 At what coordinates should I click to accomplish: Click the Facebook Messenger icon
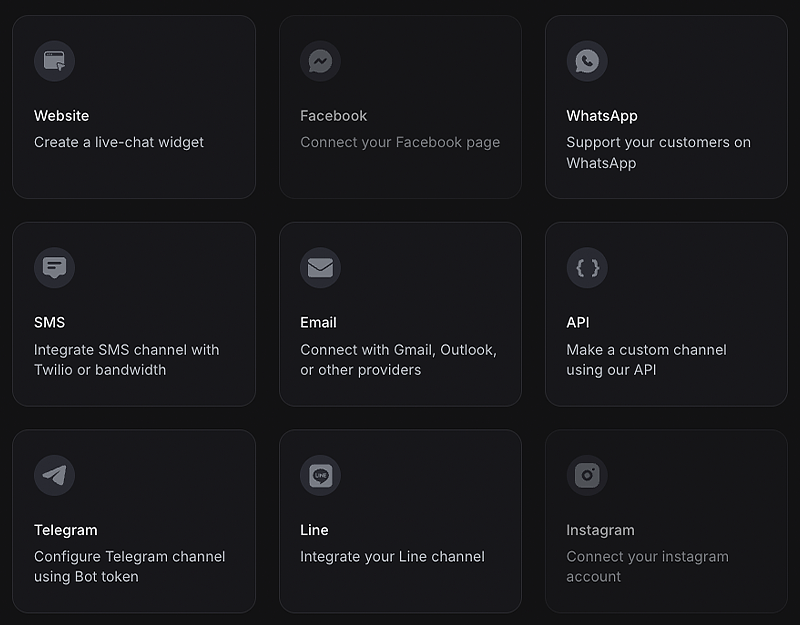(320, 61)
